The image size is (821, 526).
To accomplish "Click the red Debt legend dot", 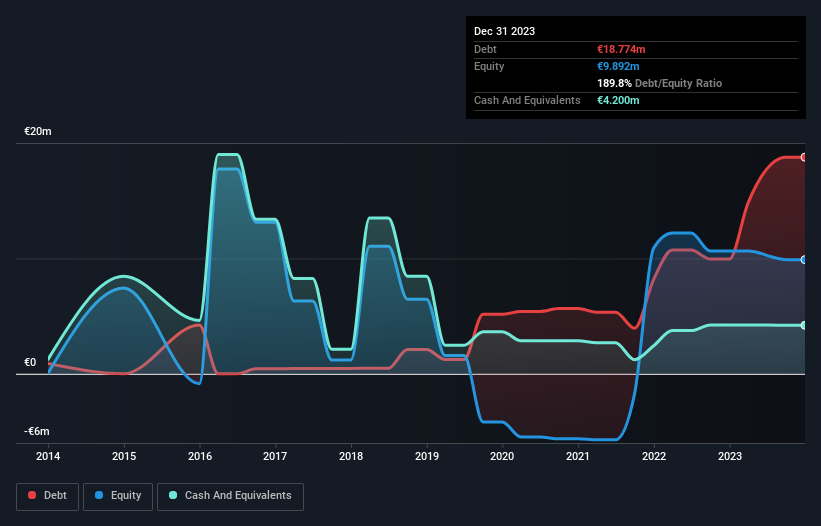I will coord(32,495).
